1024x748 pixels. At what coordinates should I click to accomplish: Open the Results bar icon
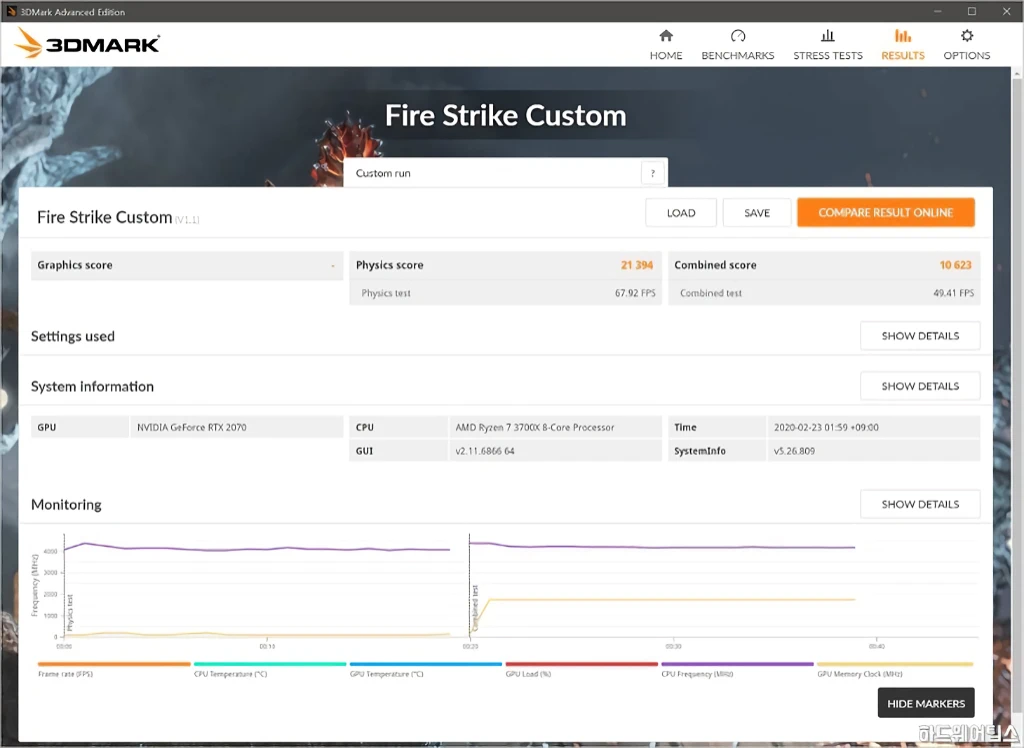[x=903, y=35]
